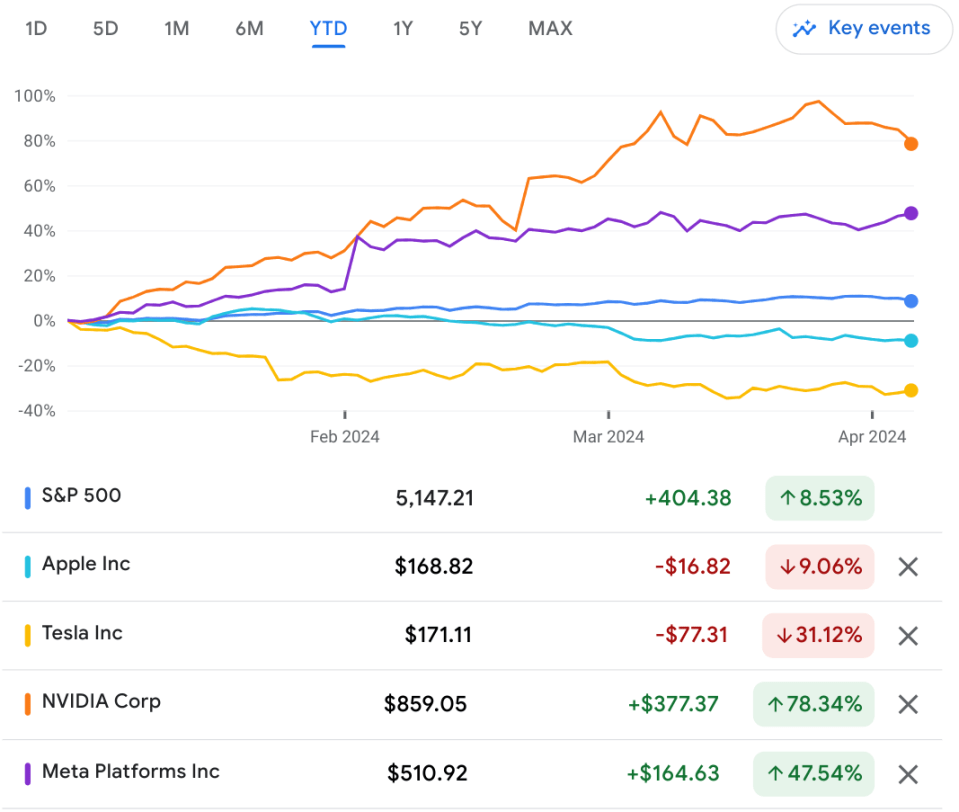Open Key events button
The image size is (959, 812).
point(862,29)
